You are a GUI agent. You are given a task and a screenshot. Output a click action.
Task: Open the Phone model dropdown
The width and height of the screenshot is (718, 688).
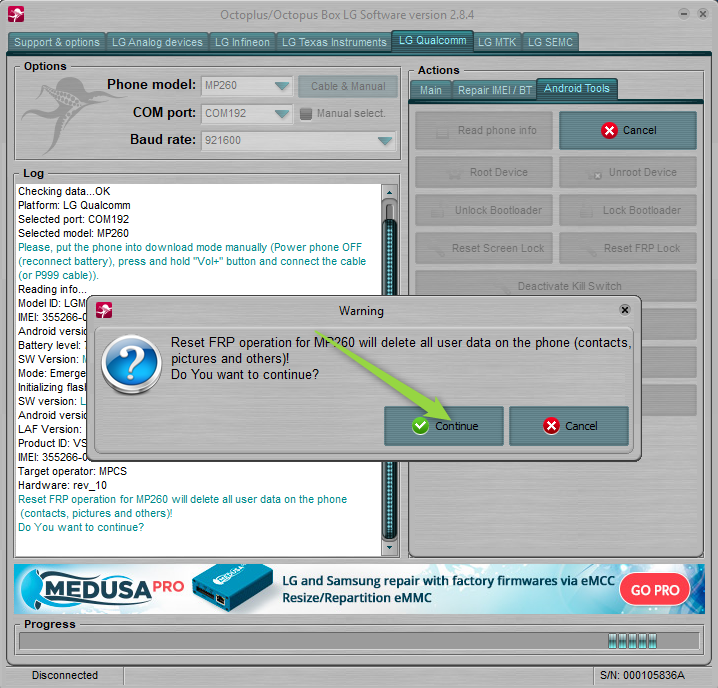282,86
